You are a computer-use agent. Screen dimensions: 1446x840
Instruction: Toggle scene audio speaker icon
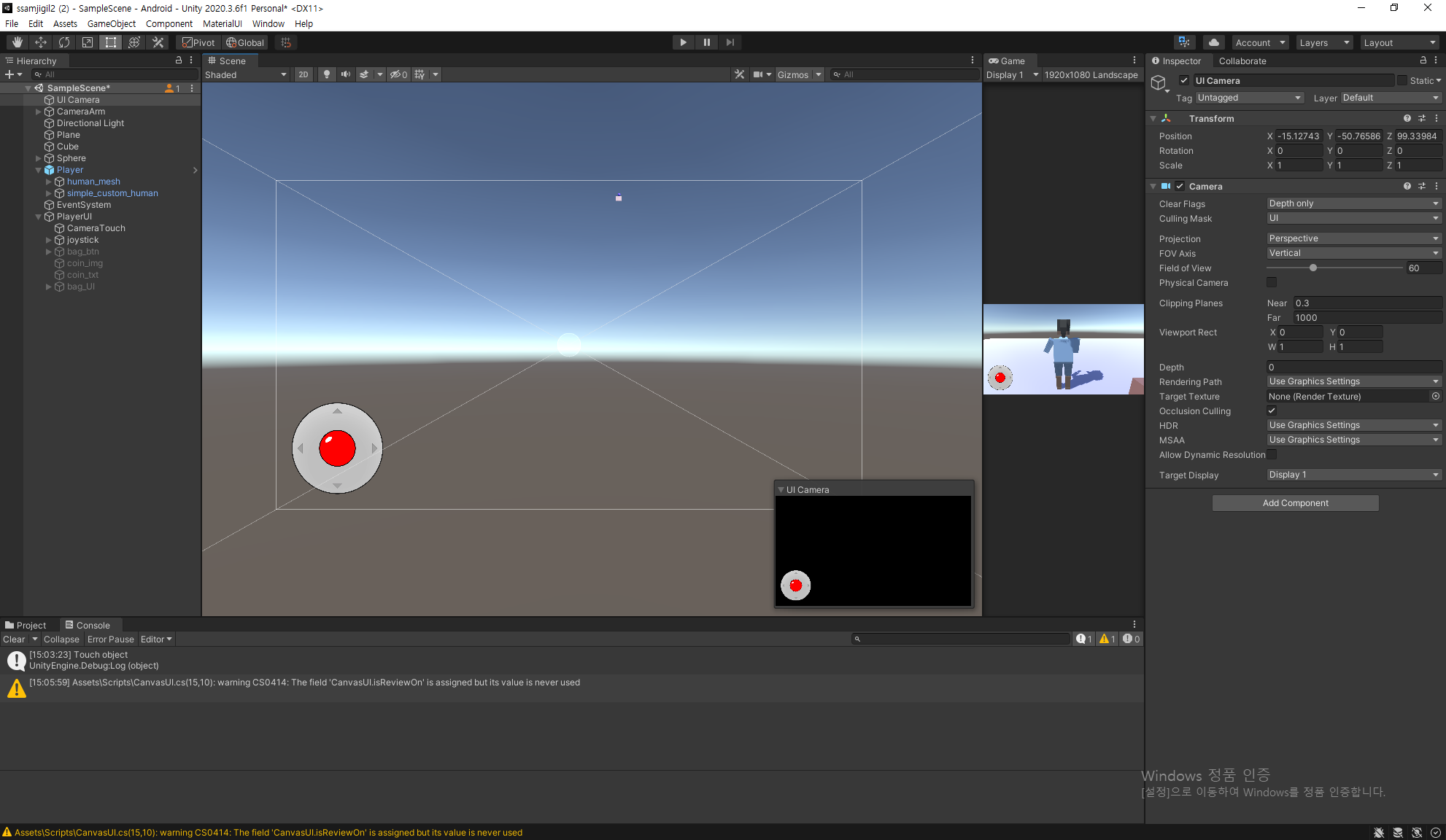click(x=346, y=74)
